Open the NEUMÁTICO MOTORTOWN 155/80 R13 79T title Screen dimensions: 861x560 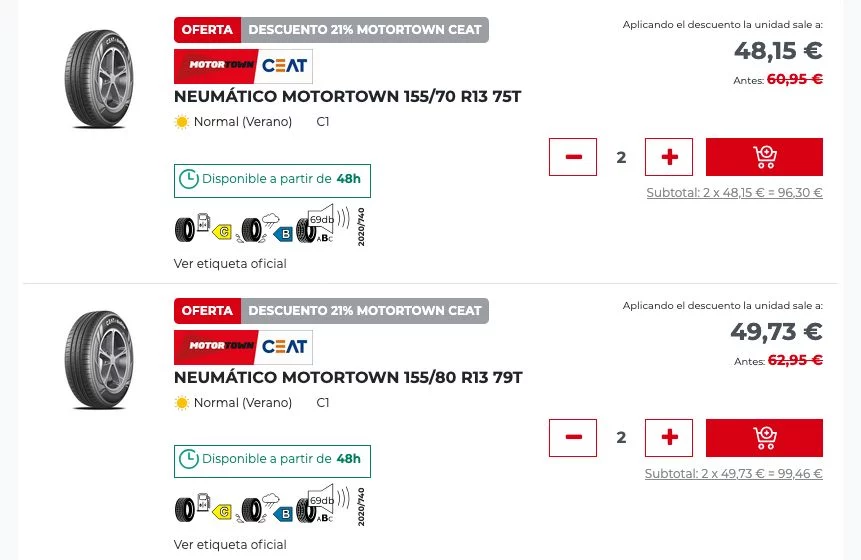tap(348, 378)
